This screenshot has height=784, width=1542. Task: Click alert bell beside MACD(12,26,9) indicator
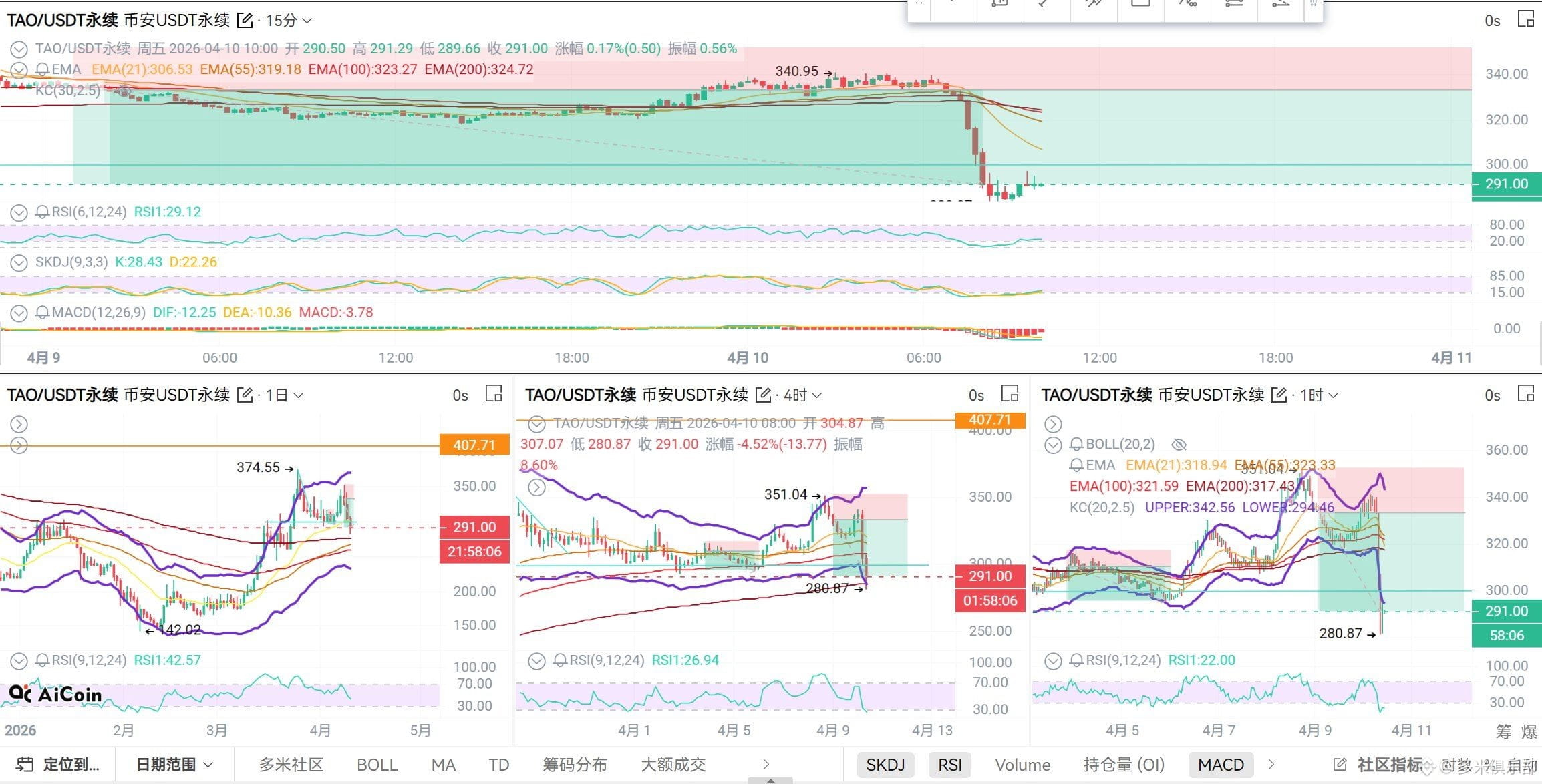[x=42, y=313]
